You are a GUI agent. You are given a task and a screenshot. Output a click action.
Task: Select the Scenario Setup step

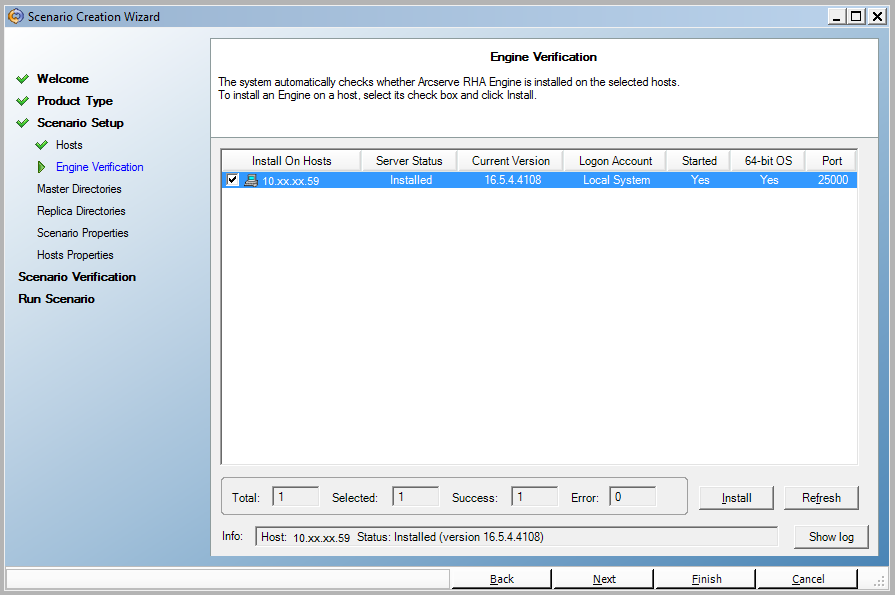click(x=80, y=123)
